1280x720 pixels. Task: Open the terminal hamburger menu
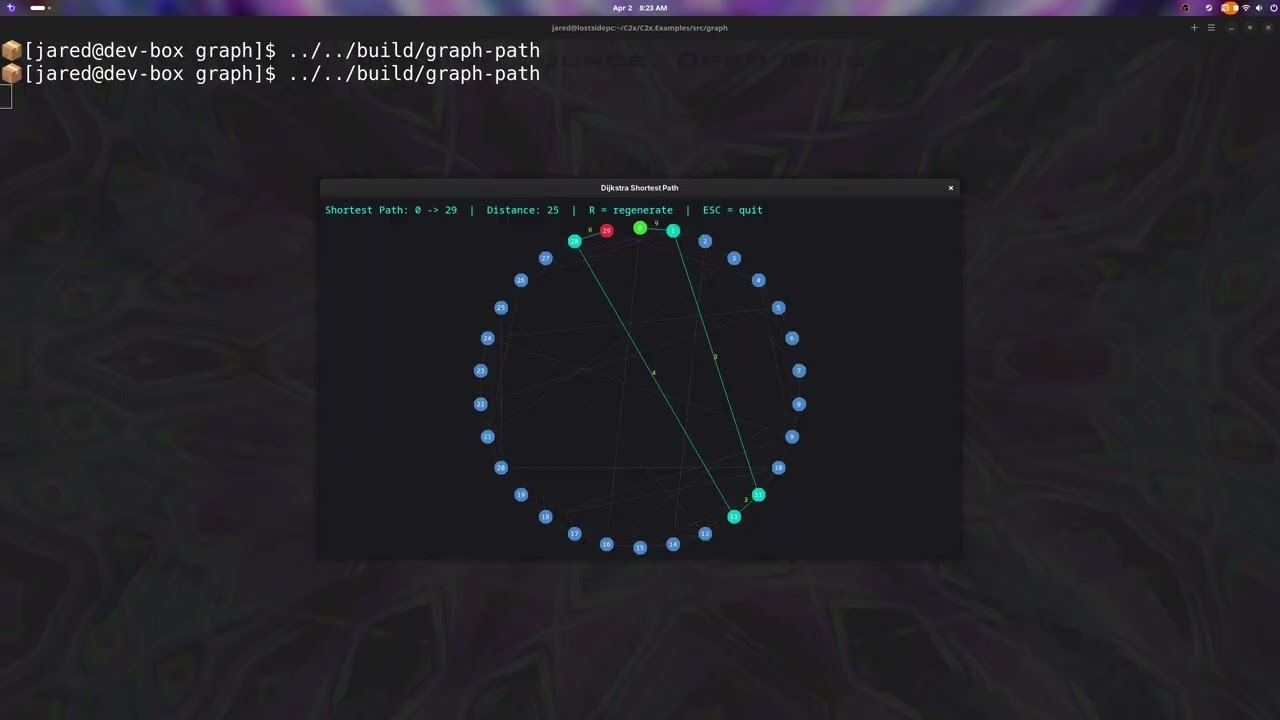coord(1211,28)
